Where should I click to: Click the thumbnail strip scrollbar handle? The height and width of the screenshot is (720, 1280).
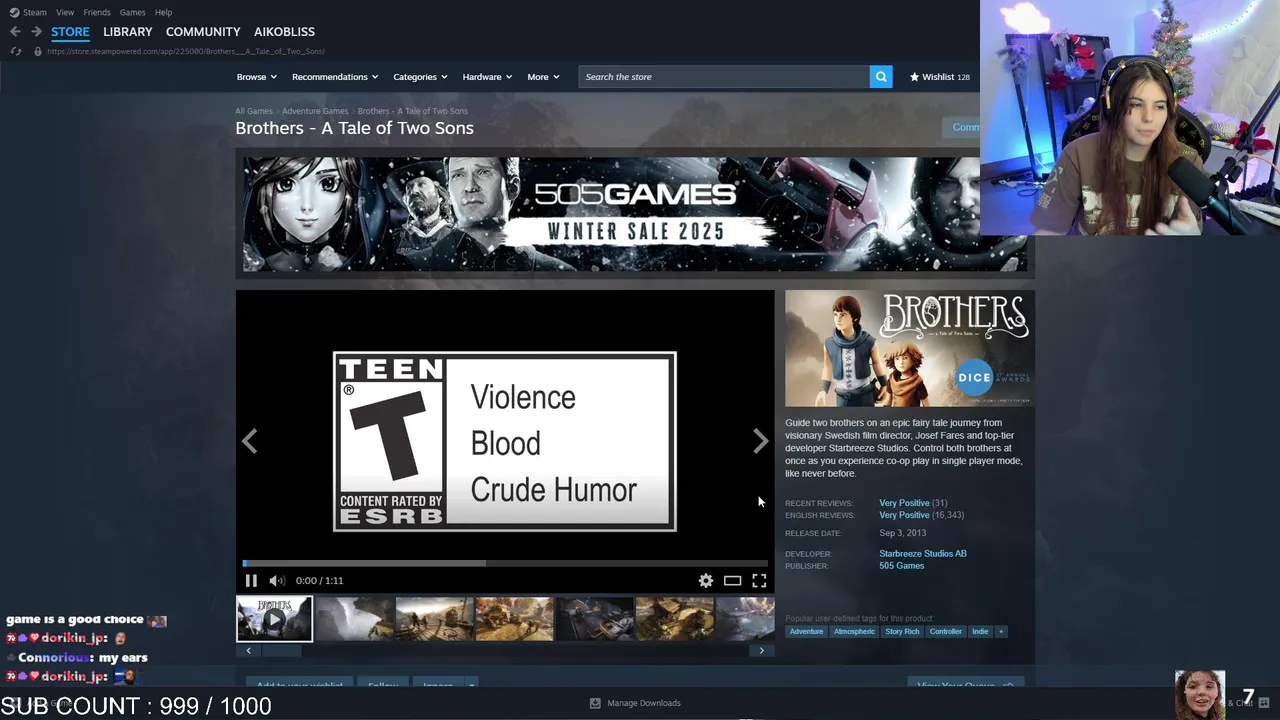pos(280,650)
